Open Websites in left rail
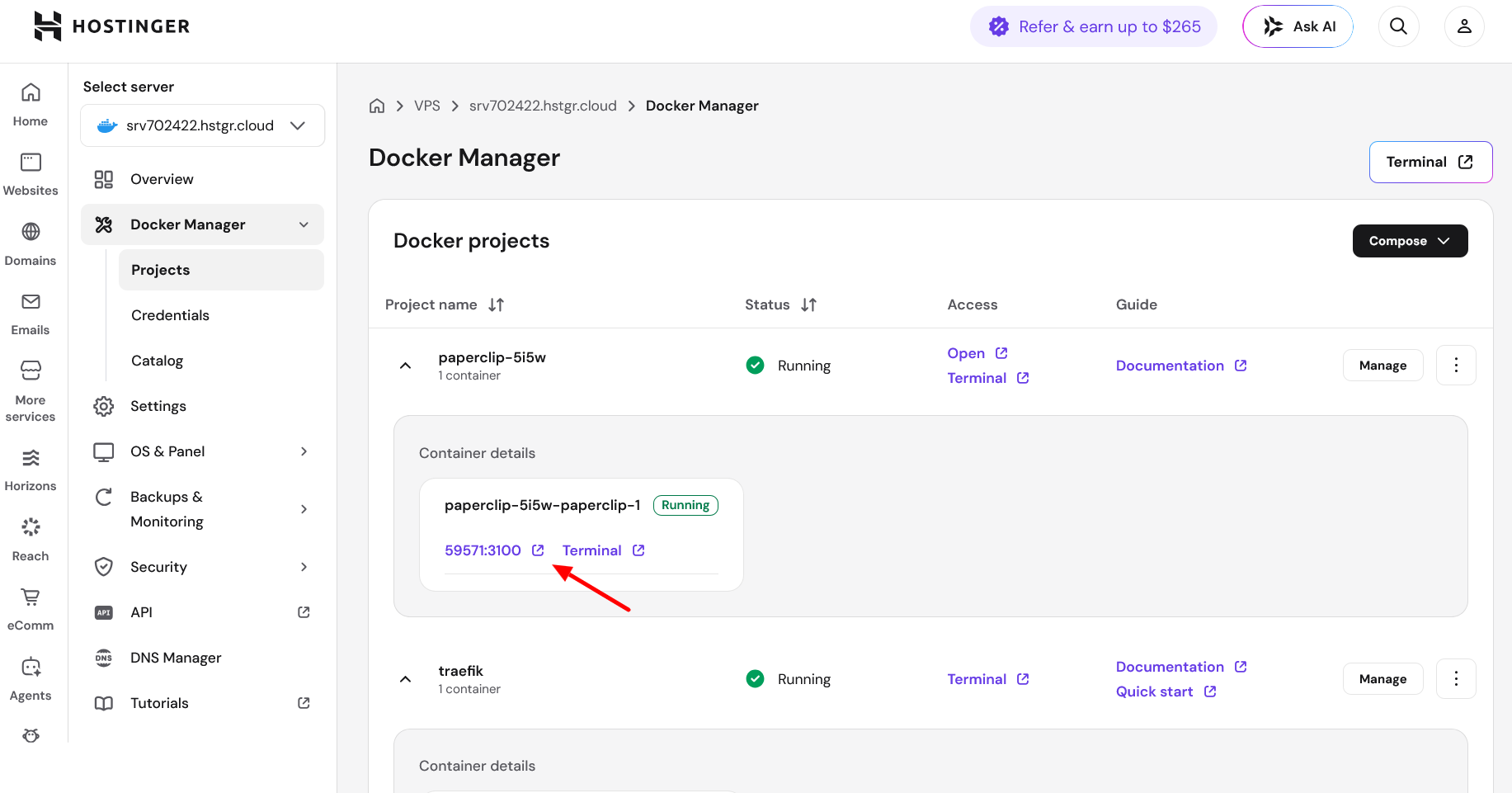The height and width of the screenshot is (793, 1512). (x=31, y=174)
